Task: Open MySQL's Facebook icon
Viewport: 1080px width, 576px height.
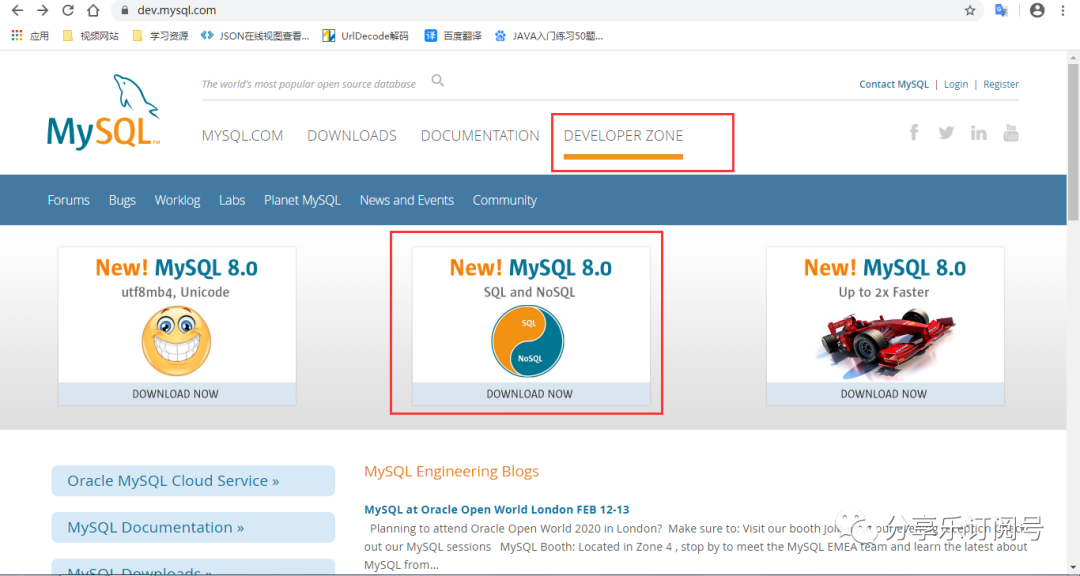Action: pos(914,132)
